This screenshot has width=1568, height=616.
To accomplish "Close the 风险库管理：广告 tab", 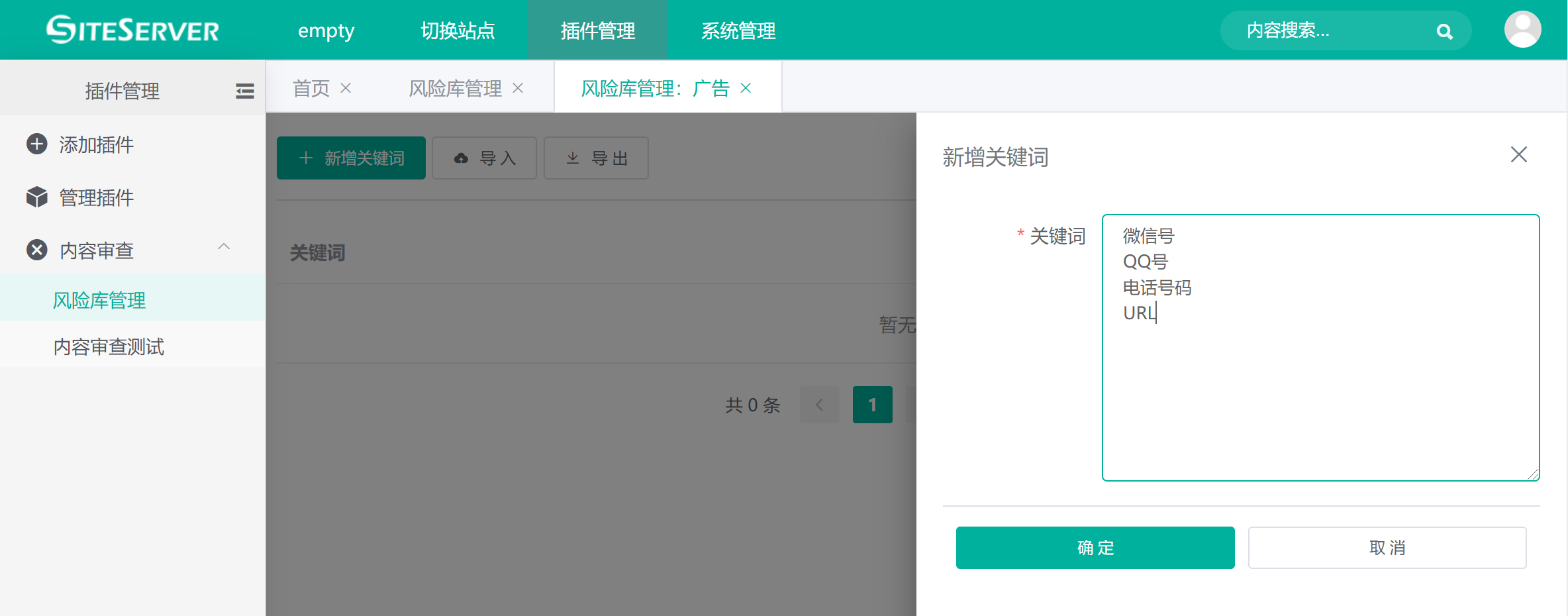I will click(746, 88).
